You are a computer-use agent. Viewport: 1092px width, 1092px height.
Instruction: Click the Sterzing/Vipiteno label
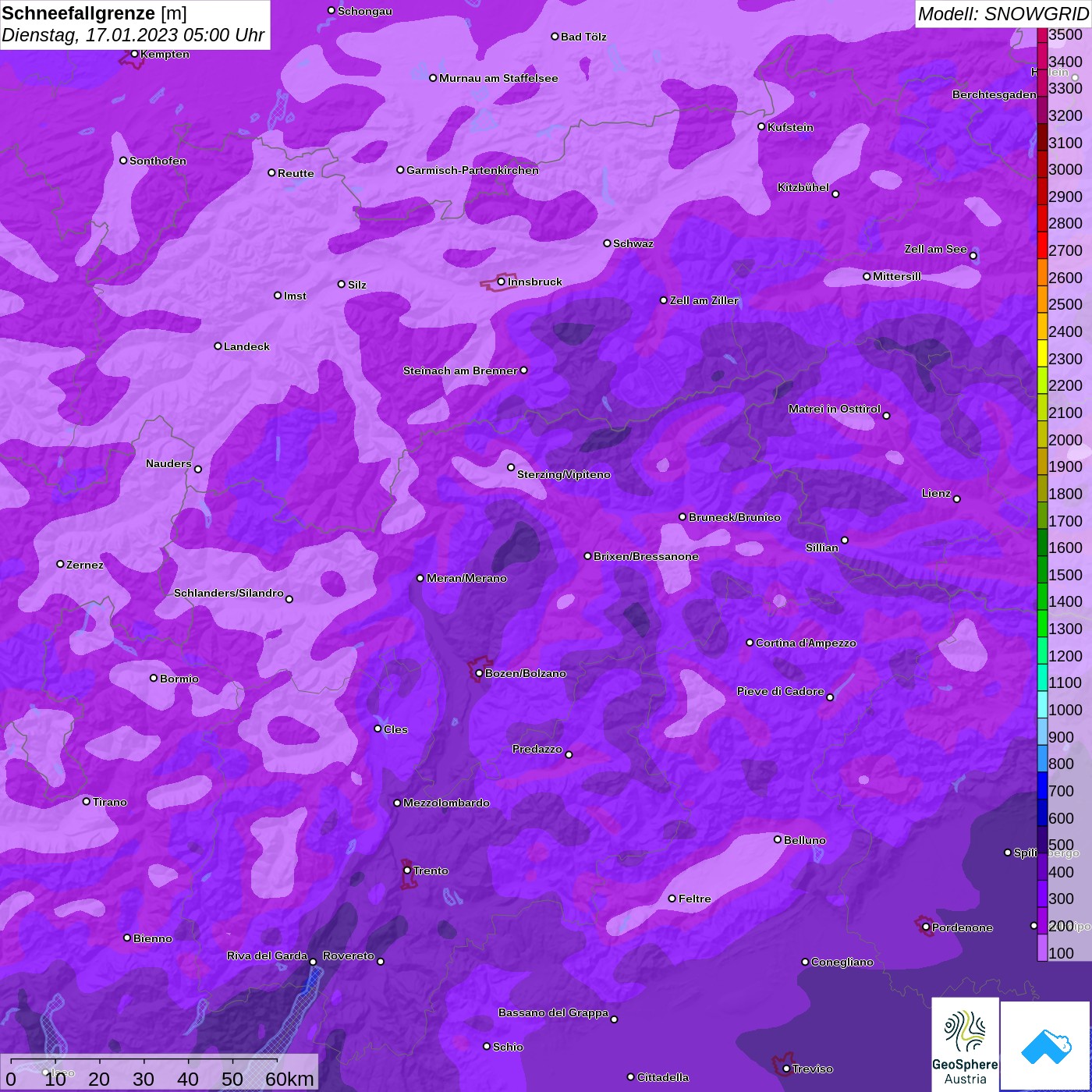563,474
